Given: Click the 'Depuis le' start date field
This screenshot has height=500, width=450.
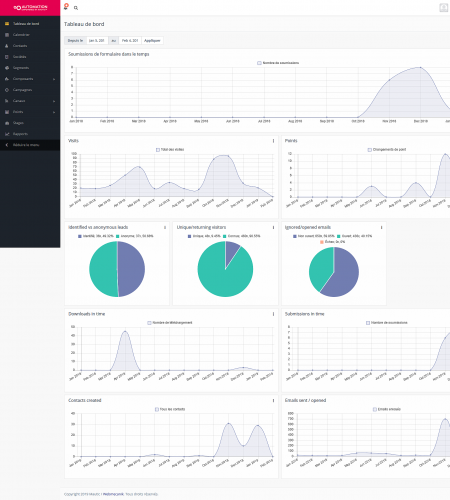Looking at the screenshot, I should click(97, 41).
